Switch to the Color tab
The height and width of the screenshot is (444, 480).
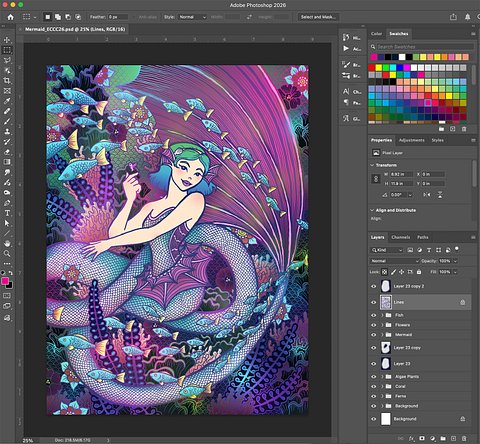pos(376,34)
